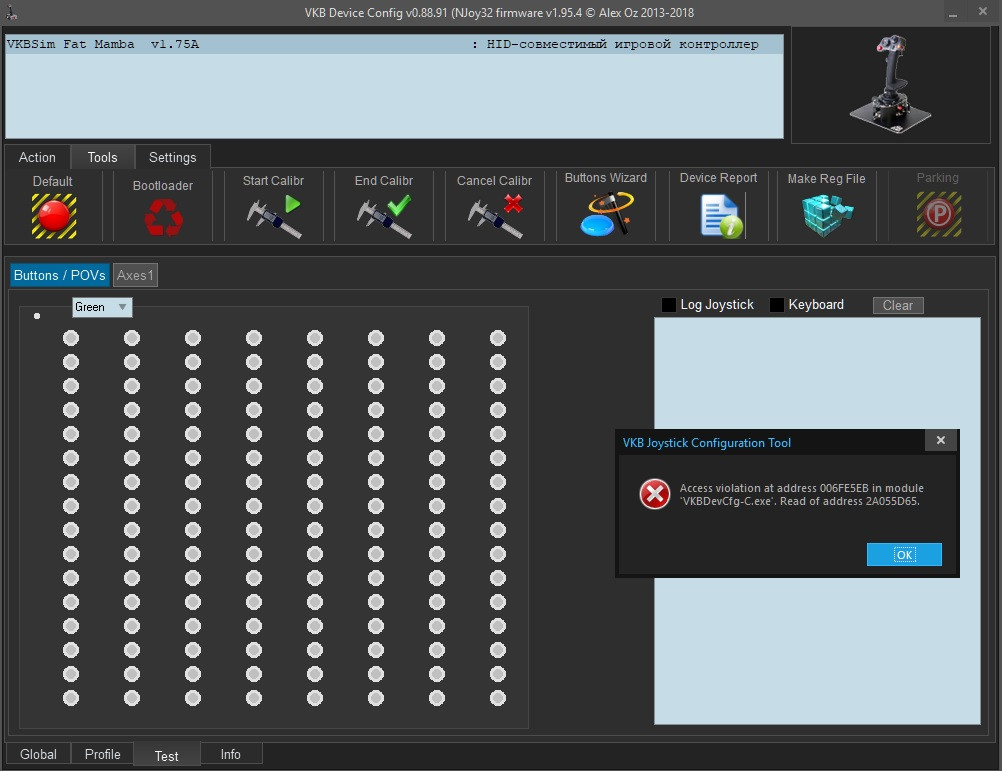Image resolution: width=1002 pixels, height=771 pixels.
Task: Finish calibration using End Calibr icon
Action: [x=384, y=215]
